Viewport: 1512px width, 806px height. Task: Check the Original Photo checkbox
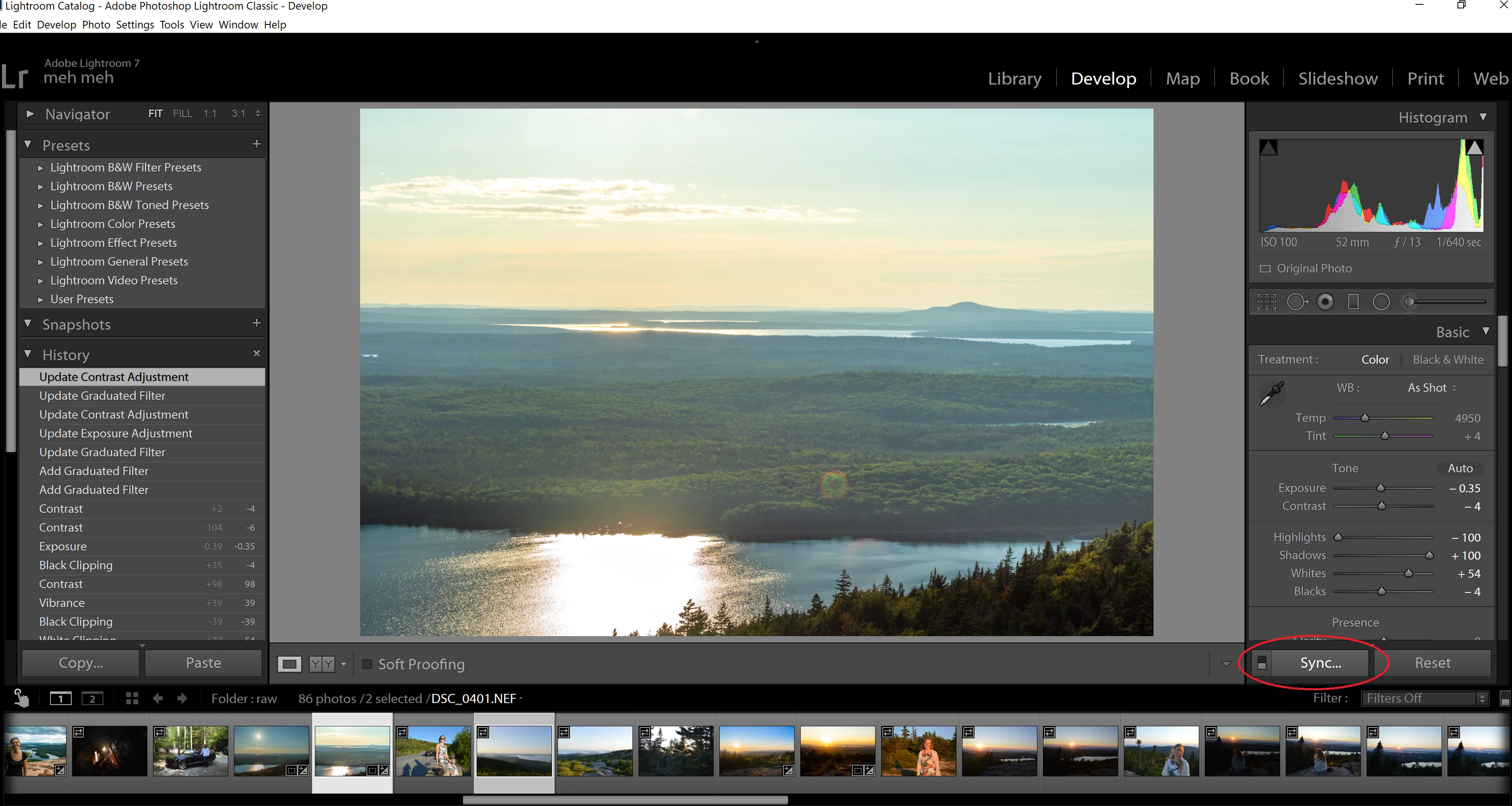click(x=1266, y=268)
